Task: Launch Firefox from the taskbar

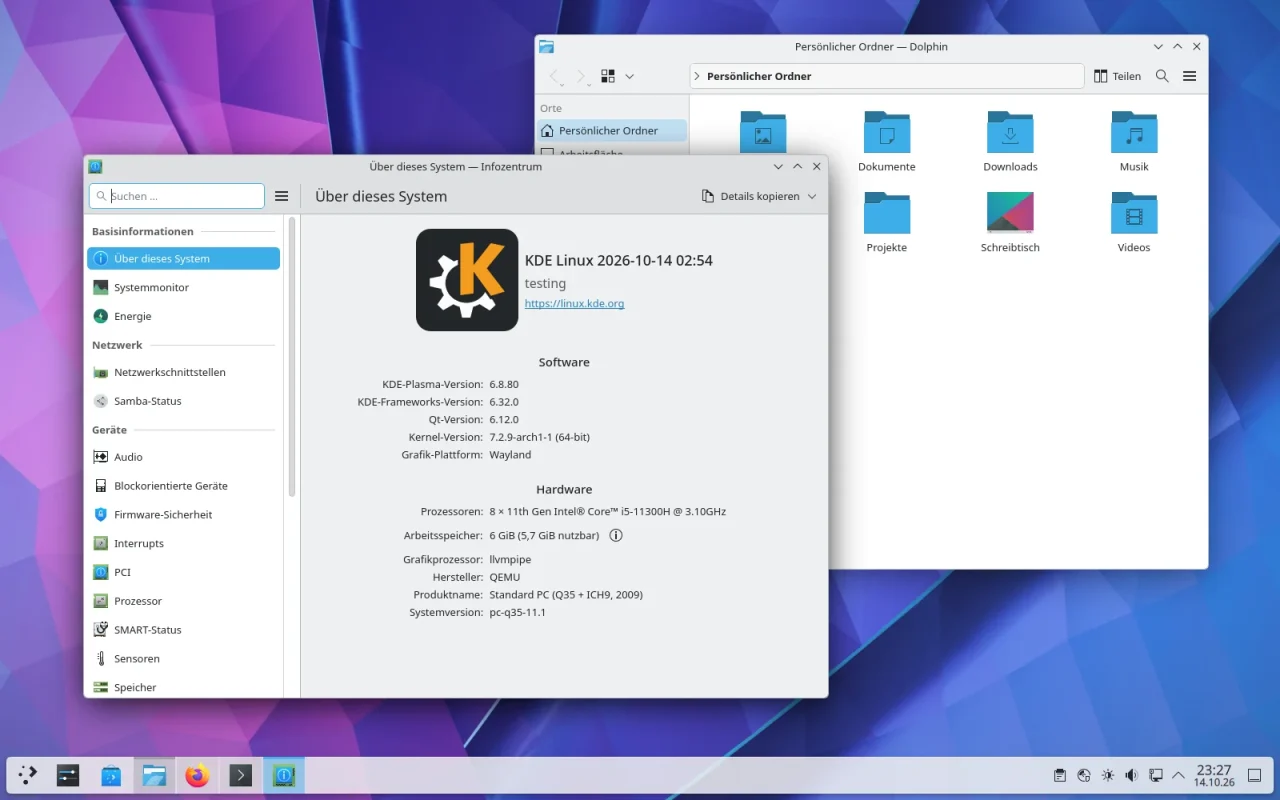Action: coord(198,775)
